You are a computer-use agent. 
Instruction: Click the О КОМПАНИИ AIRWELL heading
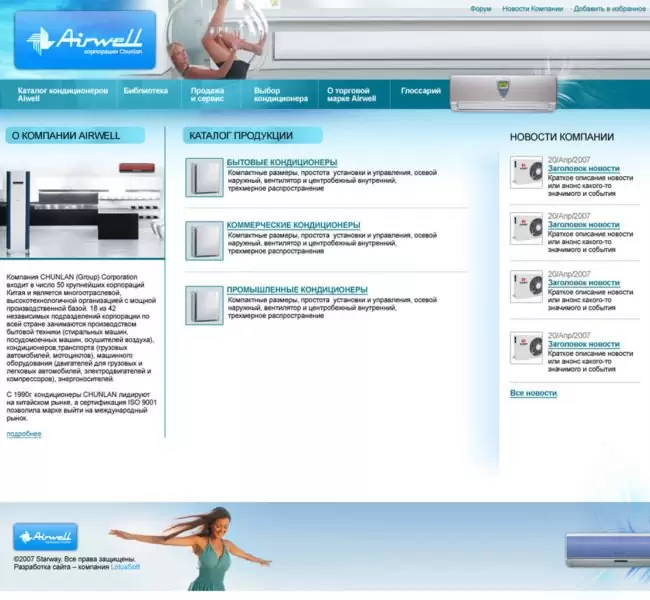75,136
